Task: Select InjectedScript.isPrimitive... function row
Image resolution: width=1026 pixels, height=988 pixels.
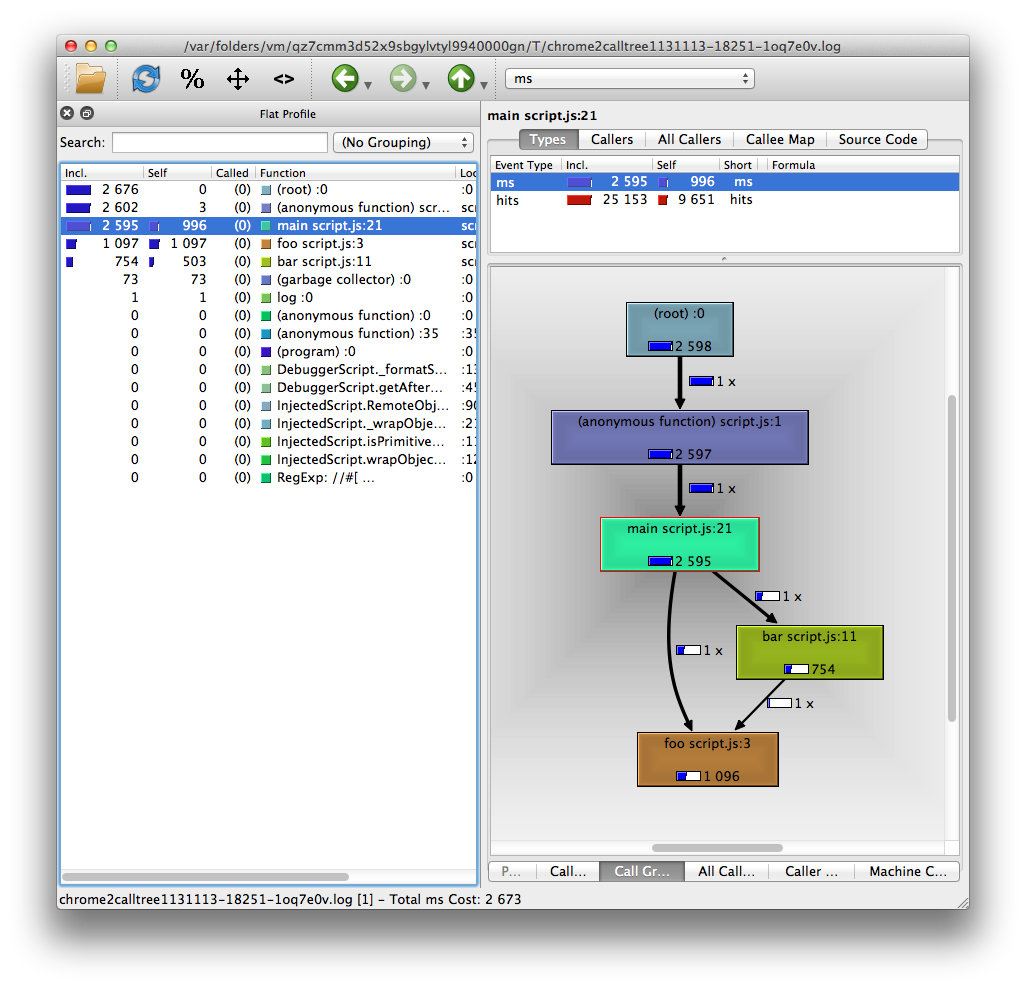Action: tap(268, 442)
